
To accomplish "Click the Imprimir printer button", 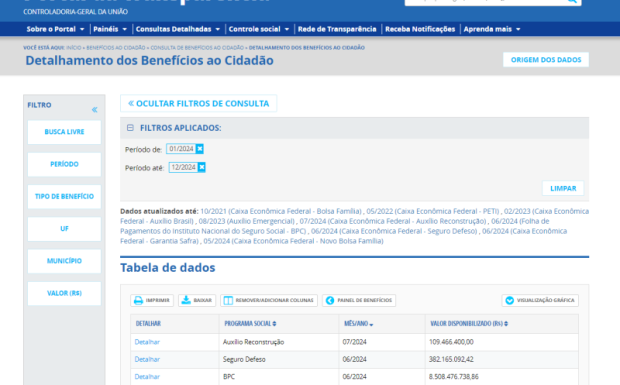I will tap(152, 300).
